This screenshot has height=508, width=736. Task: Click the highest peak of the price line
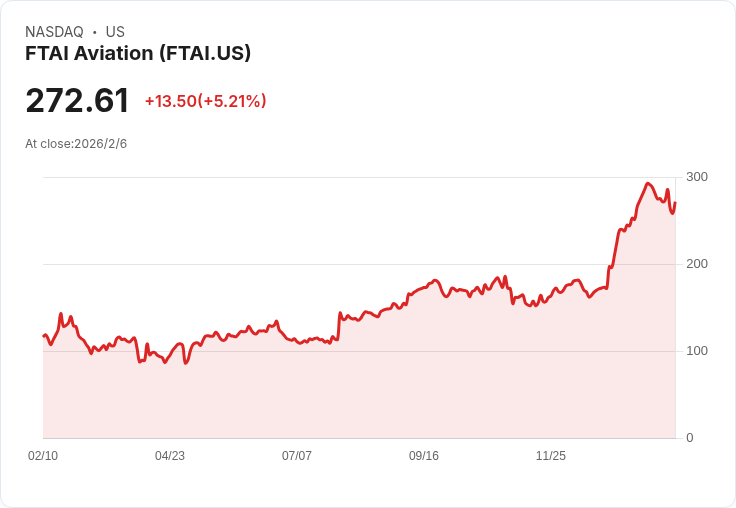(x=648, y=184)
